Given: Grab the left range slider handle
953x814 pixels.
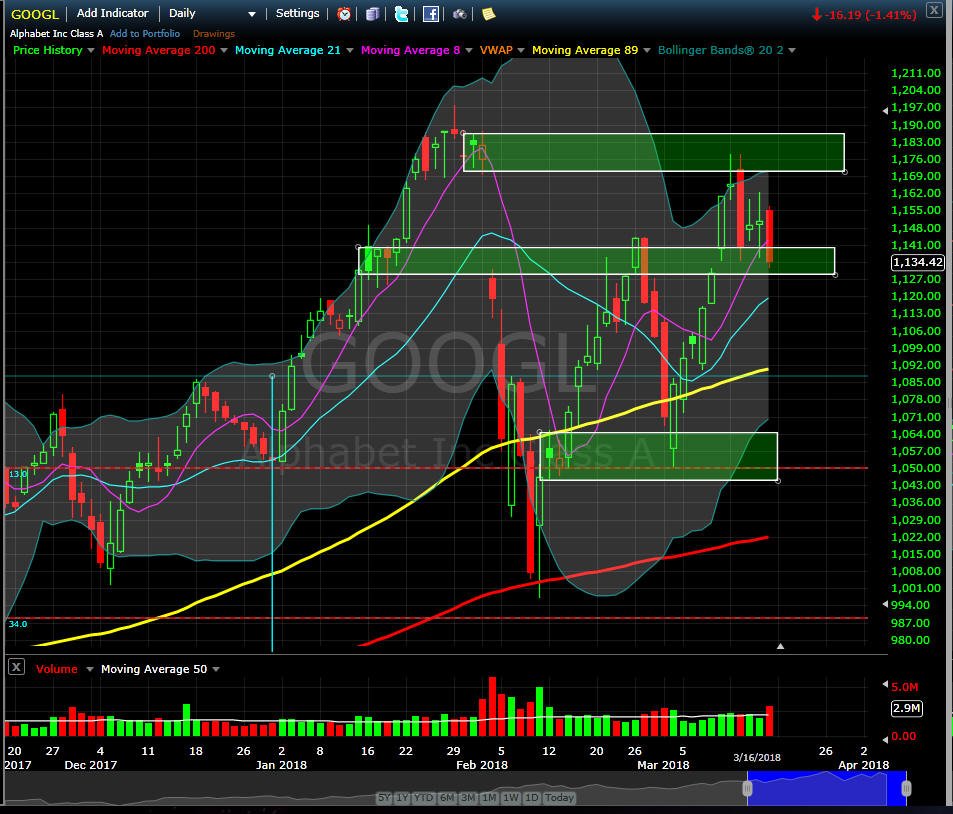Looking at the screenshot, I should click(748, 788).
